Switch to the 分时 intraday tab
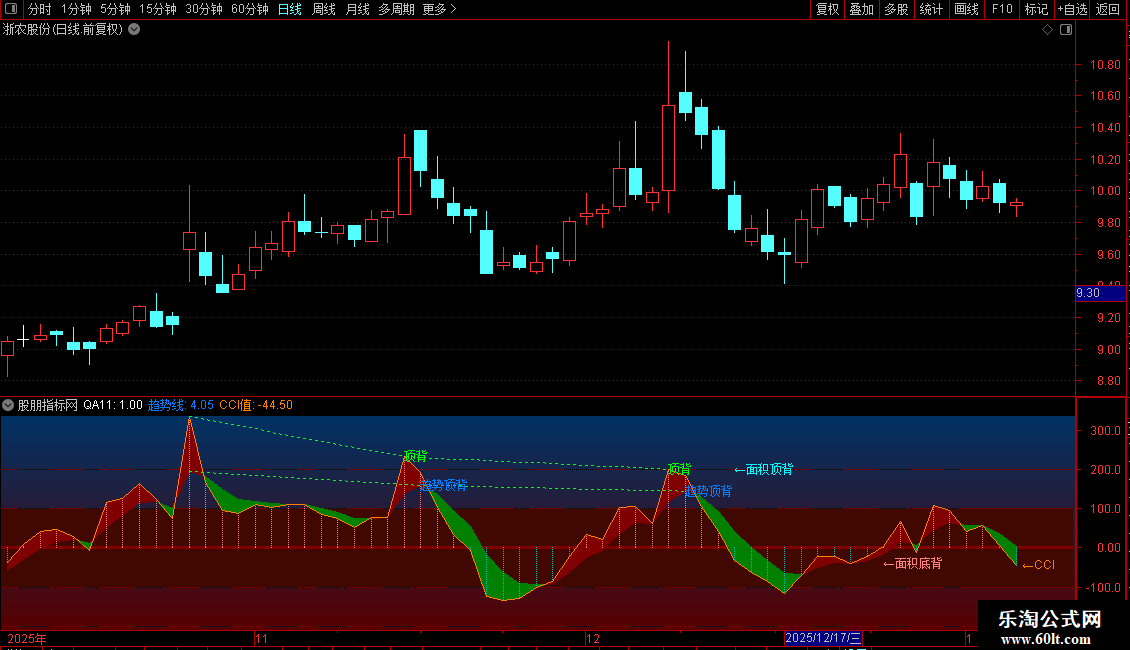This screenshot has width=1130, height=650. (x=40, y=9)
